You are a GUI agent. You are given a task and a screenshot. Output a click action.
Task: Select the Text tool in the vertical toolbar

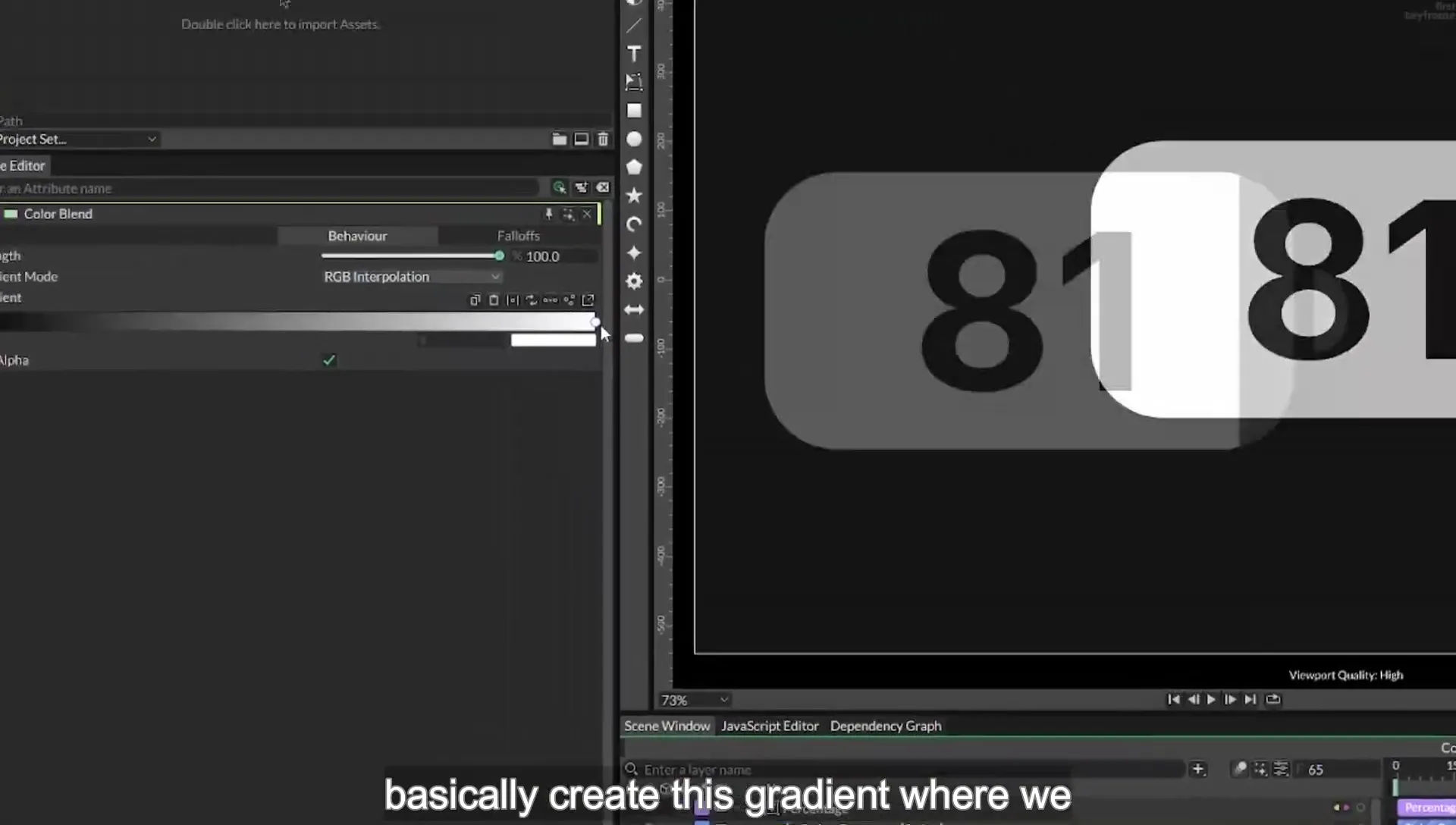(634, 54)
